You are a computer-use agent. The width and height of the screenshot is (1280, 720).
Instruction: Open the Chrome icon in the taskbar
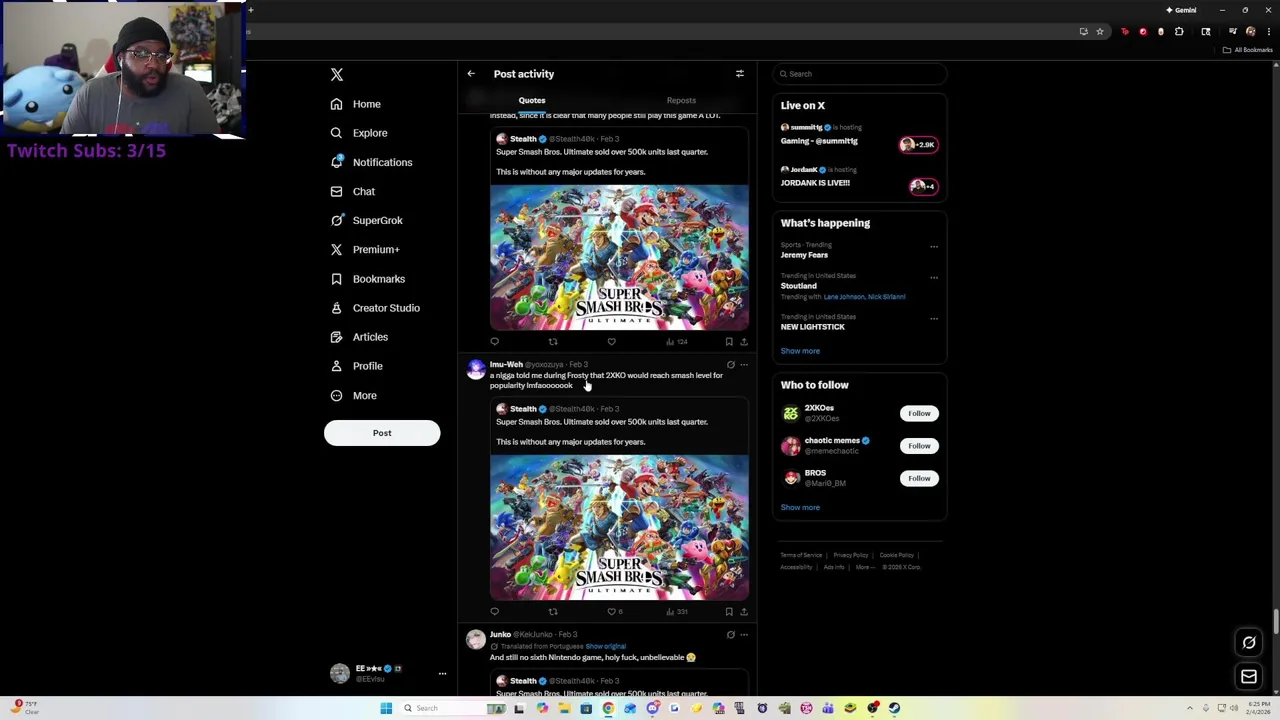pyautogui.click(x=608, y=709)
